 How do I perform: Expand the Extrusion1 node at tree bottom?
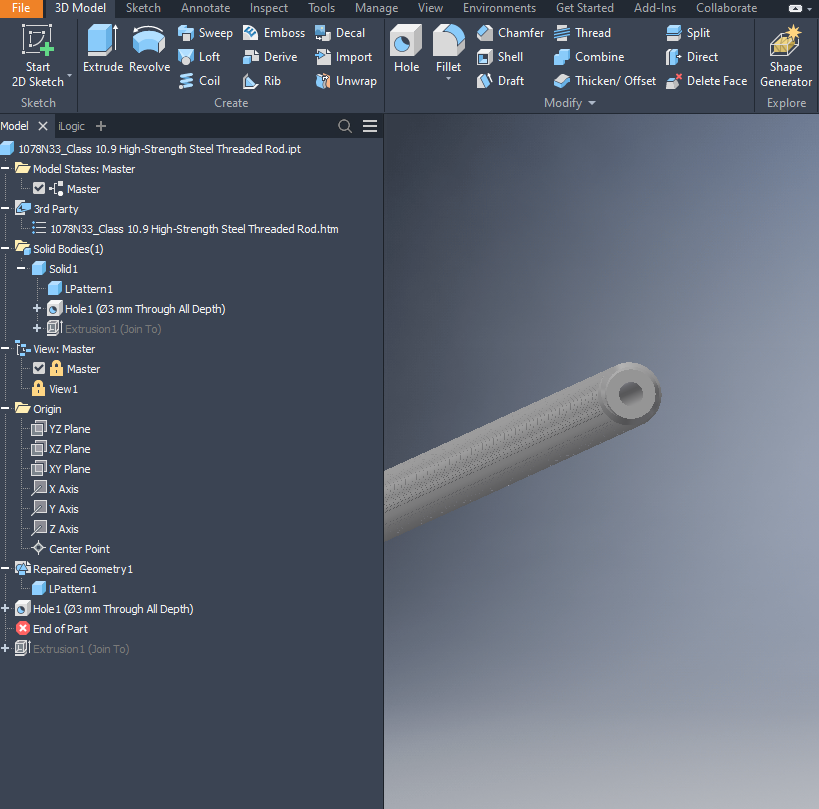pyautogui.click(x=6, y=648)
